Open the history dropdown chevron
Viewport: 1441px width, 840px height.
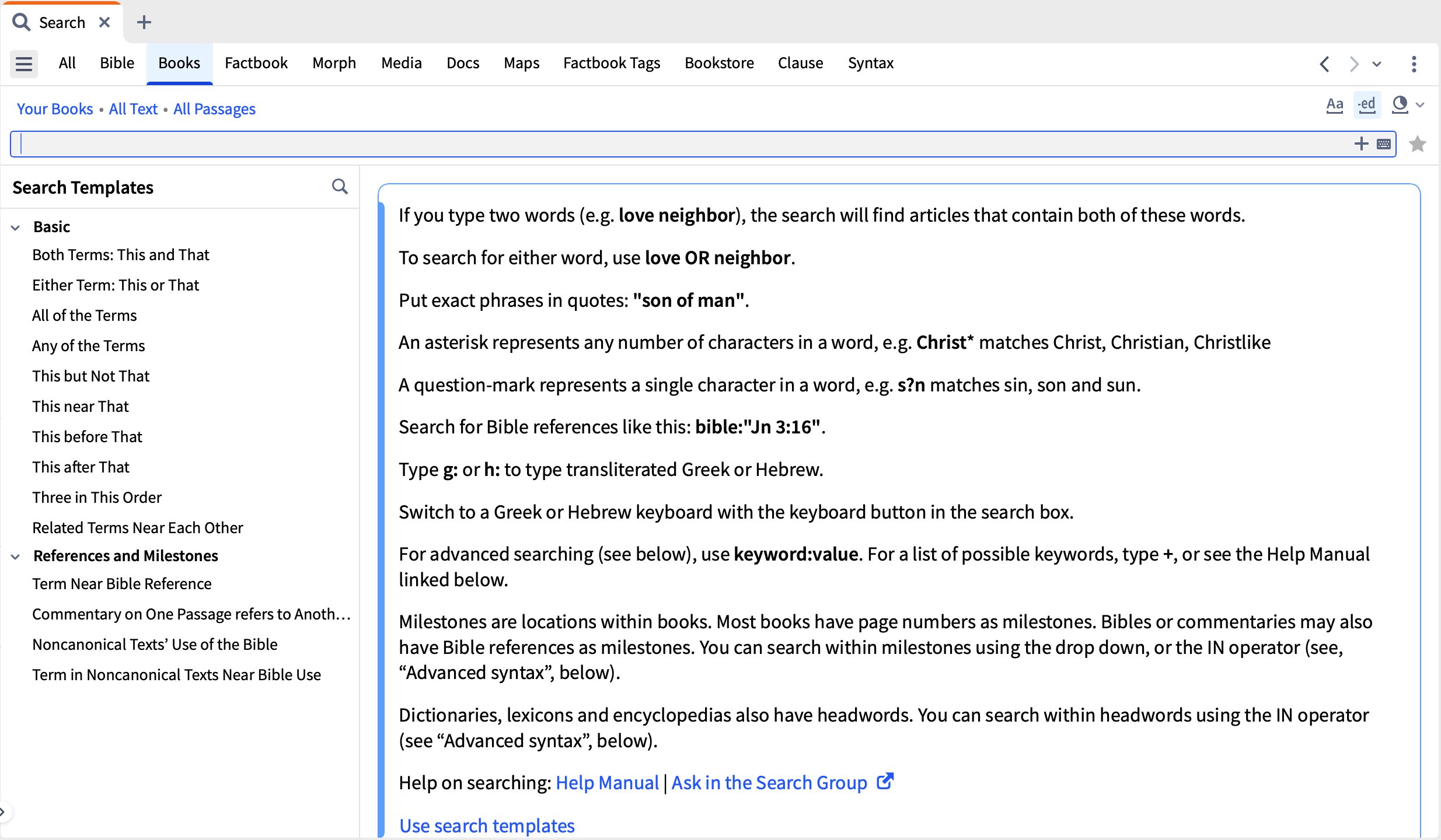coord(1377,64)
